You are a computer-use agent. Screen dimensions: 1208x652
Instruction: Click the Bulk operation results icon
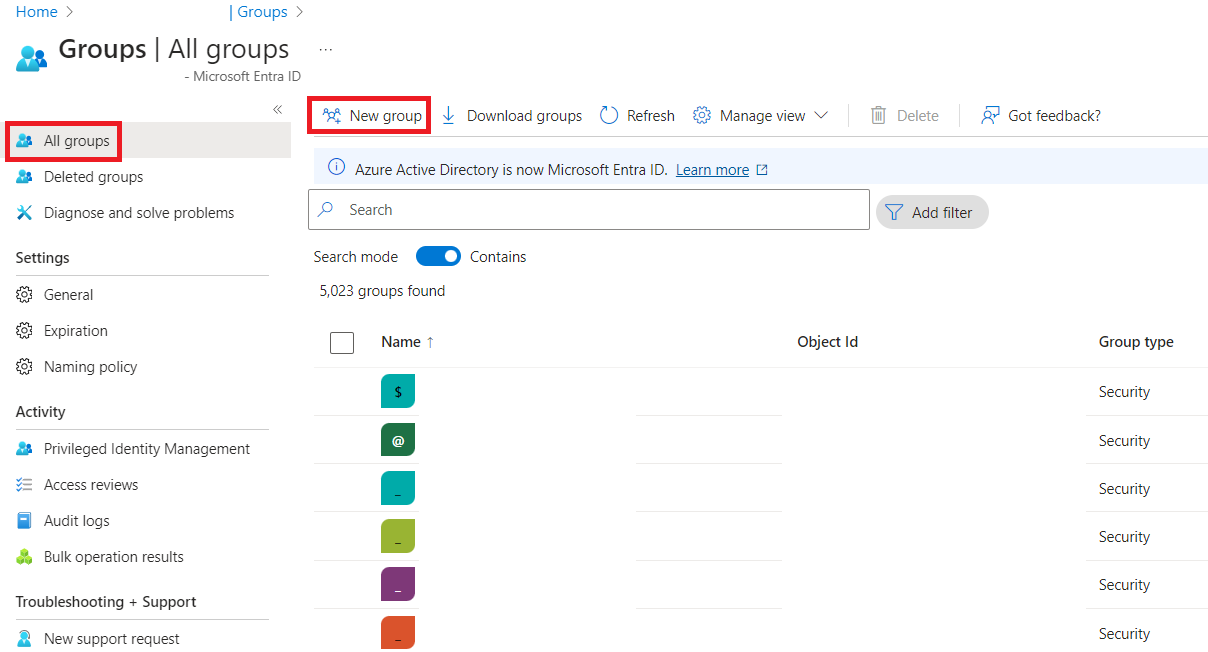tap(25, 557)
